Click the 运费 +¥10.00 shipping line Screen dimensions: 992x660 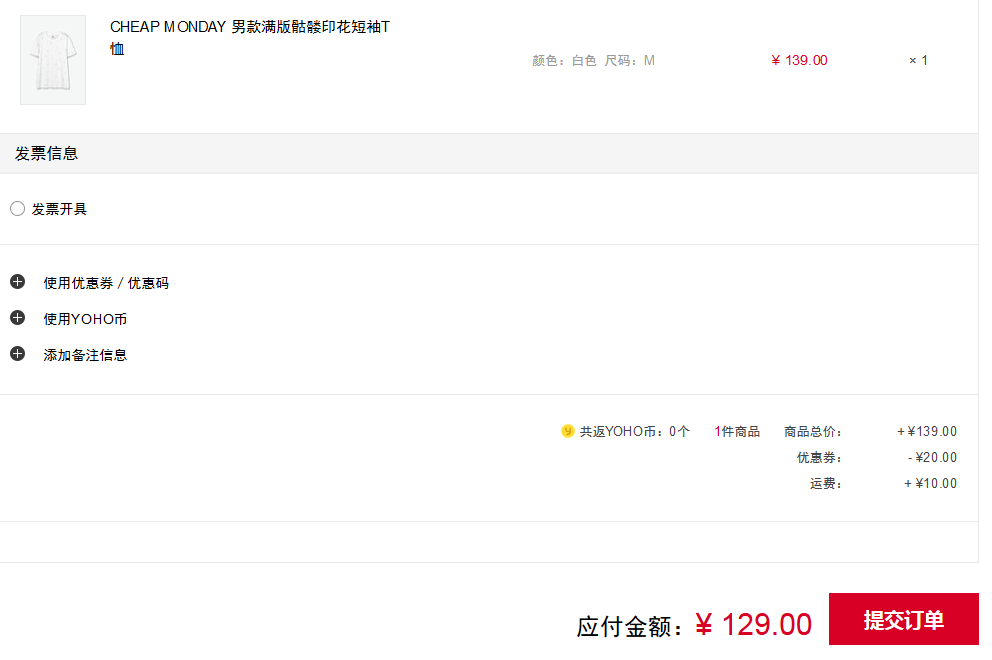point(883,483)
